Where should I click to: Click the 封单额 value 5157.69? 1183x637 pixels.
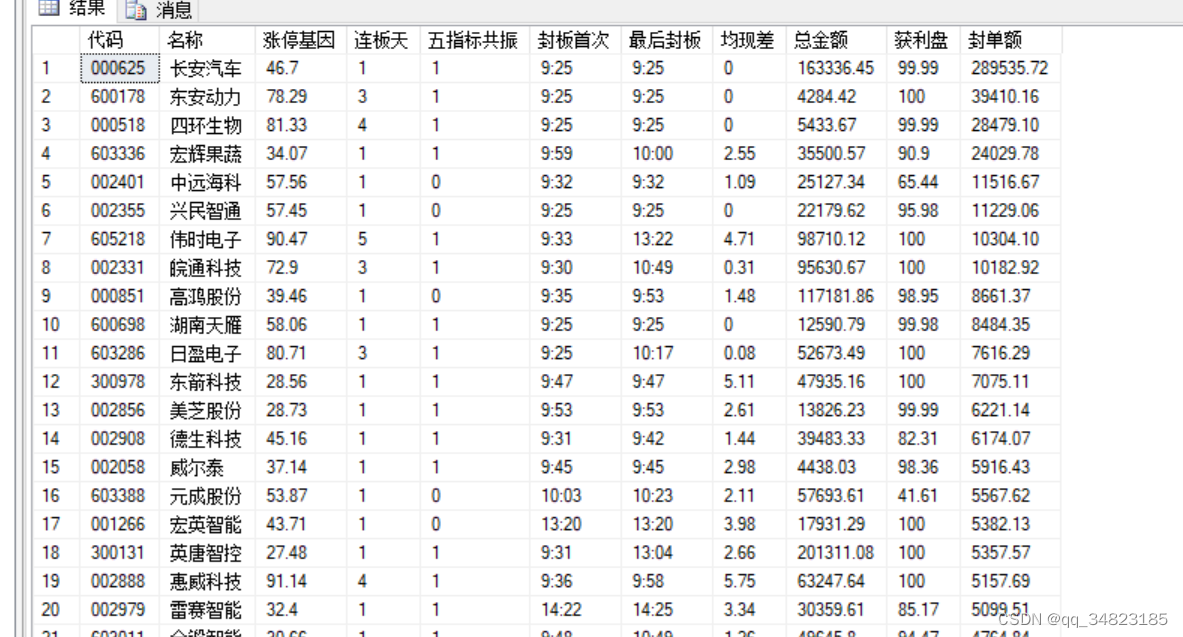1000,582
